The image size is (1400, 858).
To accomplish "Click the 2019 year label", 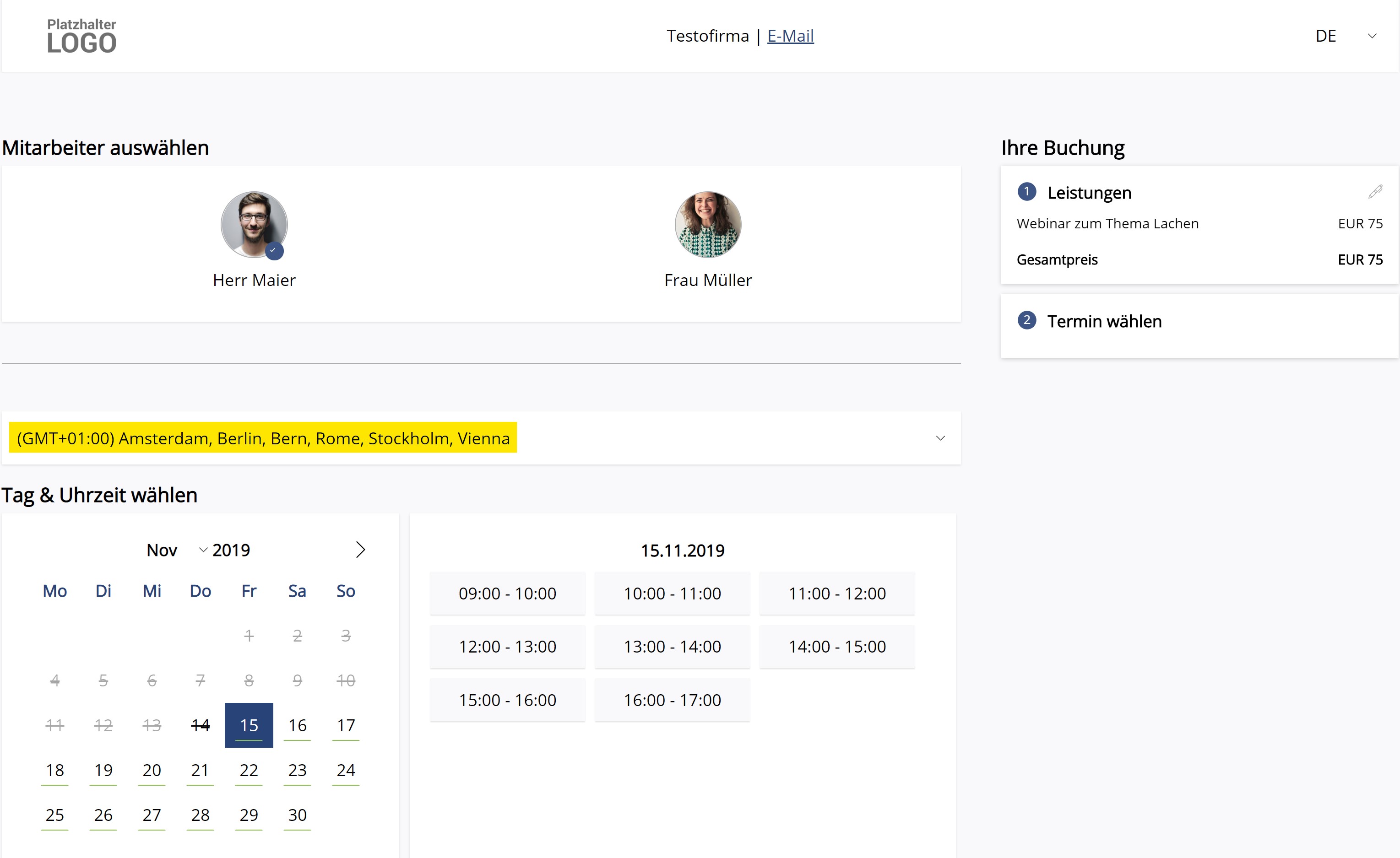I will pos(231,550).
